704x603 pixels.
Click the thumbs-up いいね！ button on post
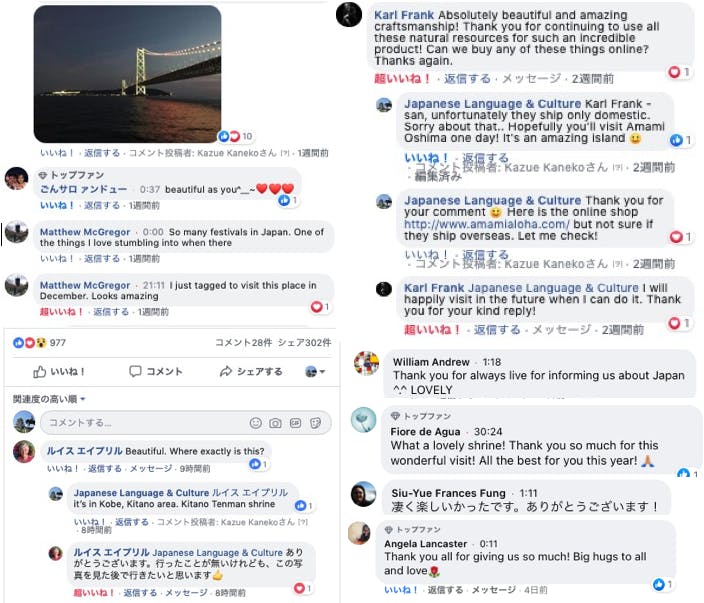59,372
